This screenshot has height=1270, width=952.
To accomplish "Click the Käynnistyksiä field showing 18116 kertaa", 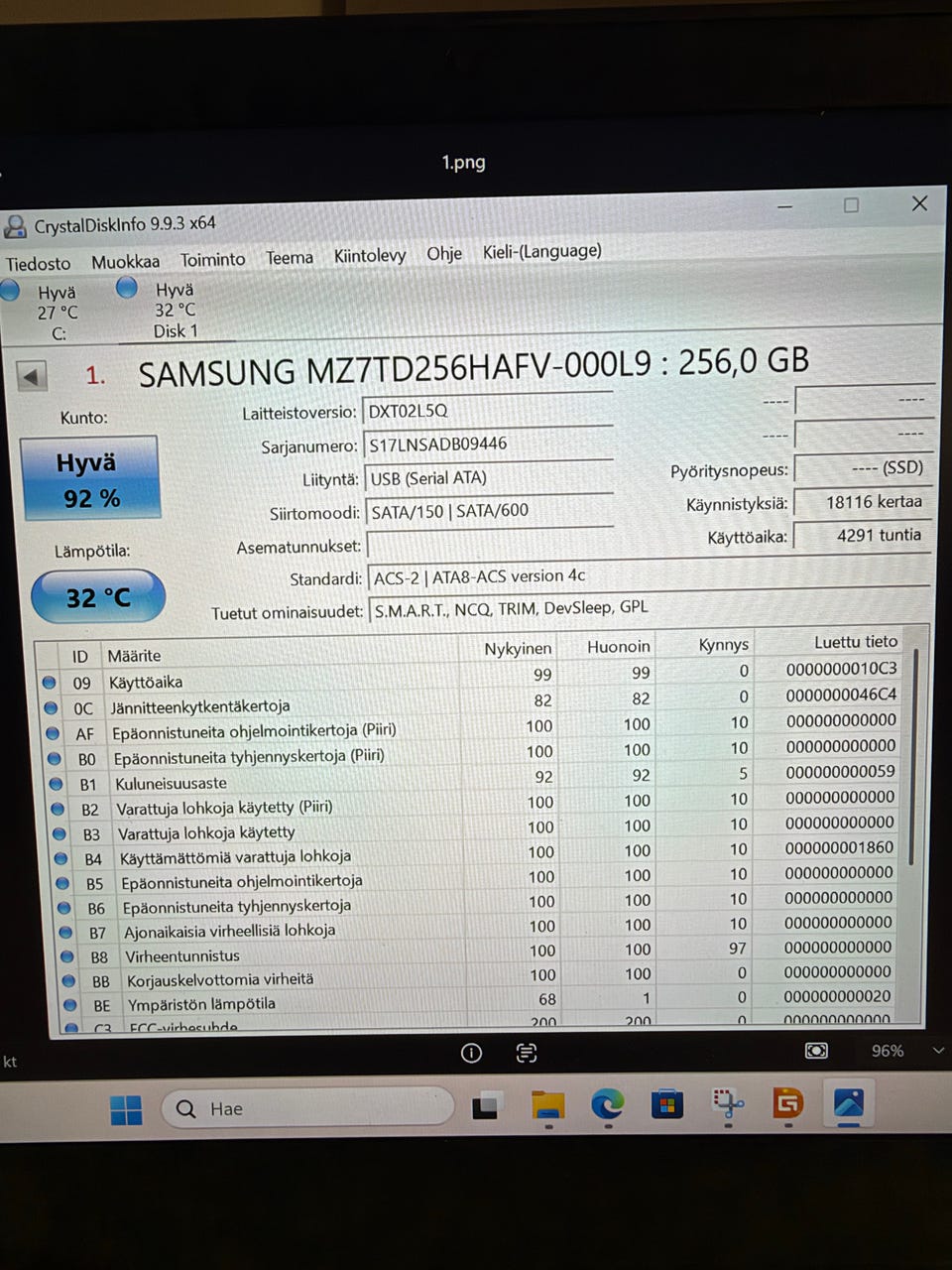I will [865, 502].
